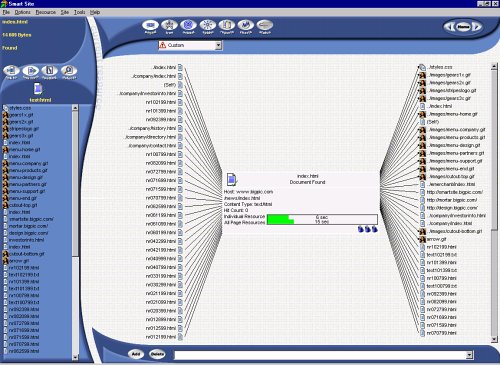
Task: Click page icon beside nr042299.html incoming link
Action: [x=180, y=241]
